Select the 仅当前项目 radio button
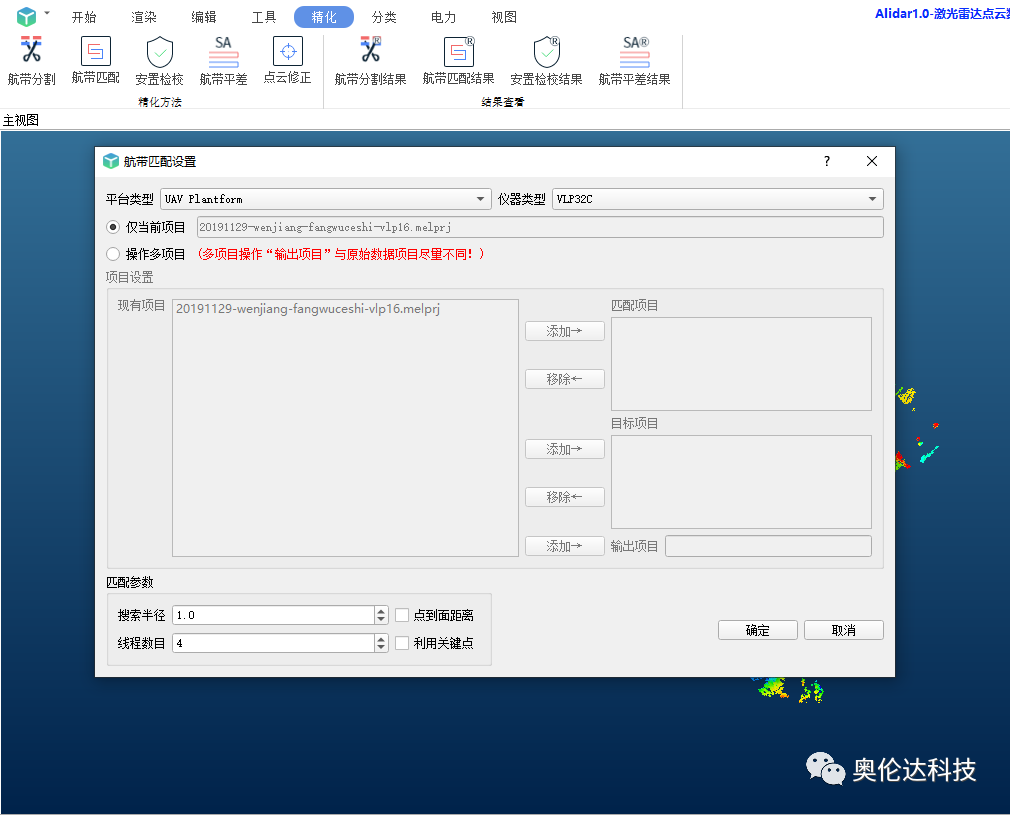 click(x=113, y=227)
